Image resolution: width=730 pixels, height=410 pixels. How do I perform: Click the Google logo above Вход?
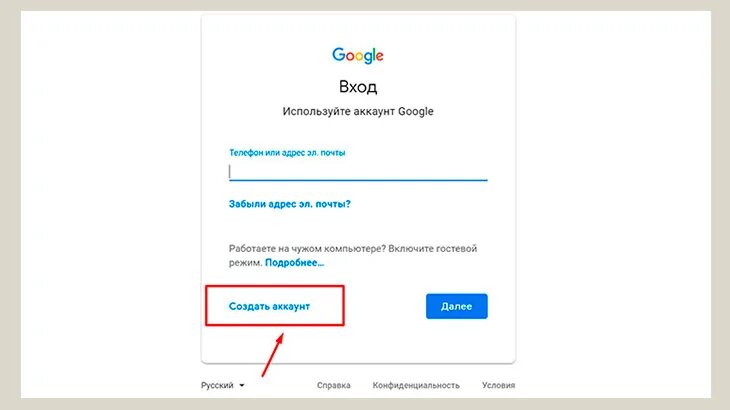[358, 55]
